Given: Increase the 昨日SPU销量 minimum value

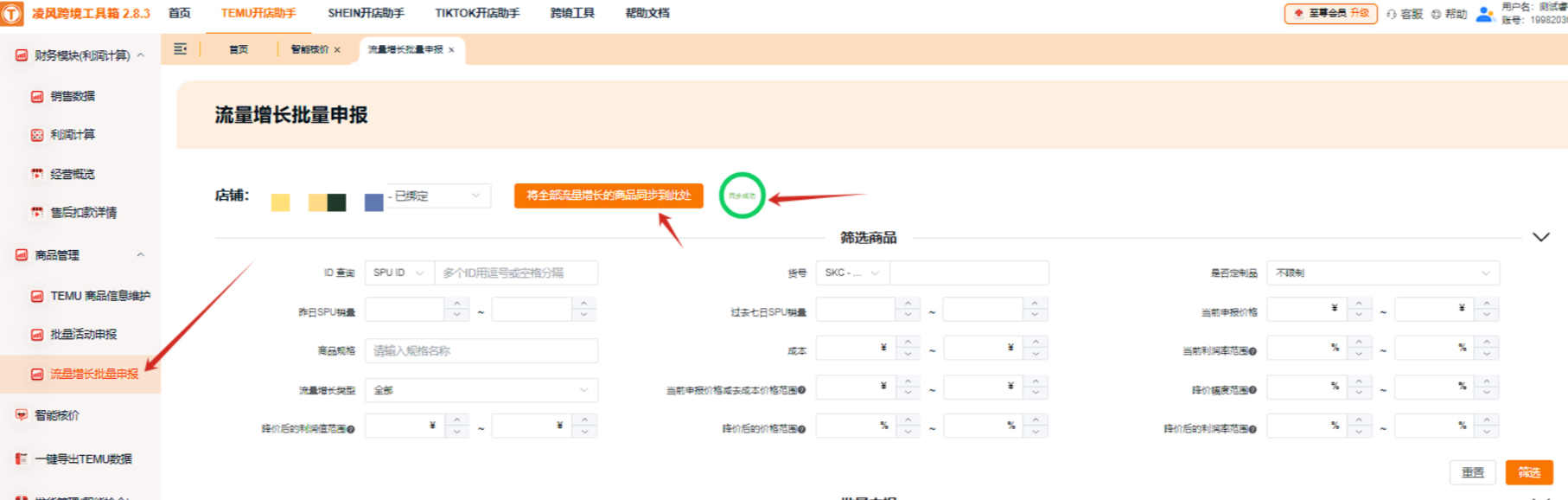Looking at the screenshot, I should pos(456,304).
